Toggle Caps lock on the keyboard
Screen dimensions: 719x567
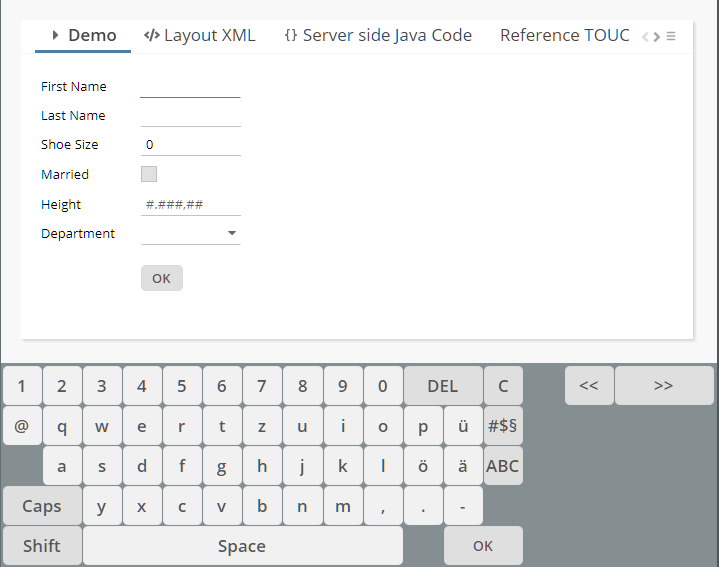pos(42,506)
